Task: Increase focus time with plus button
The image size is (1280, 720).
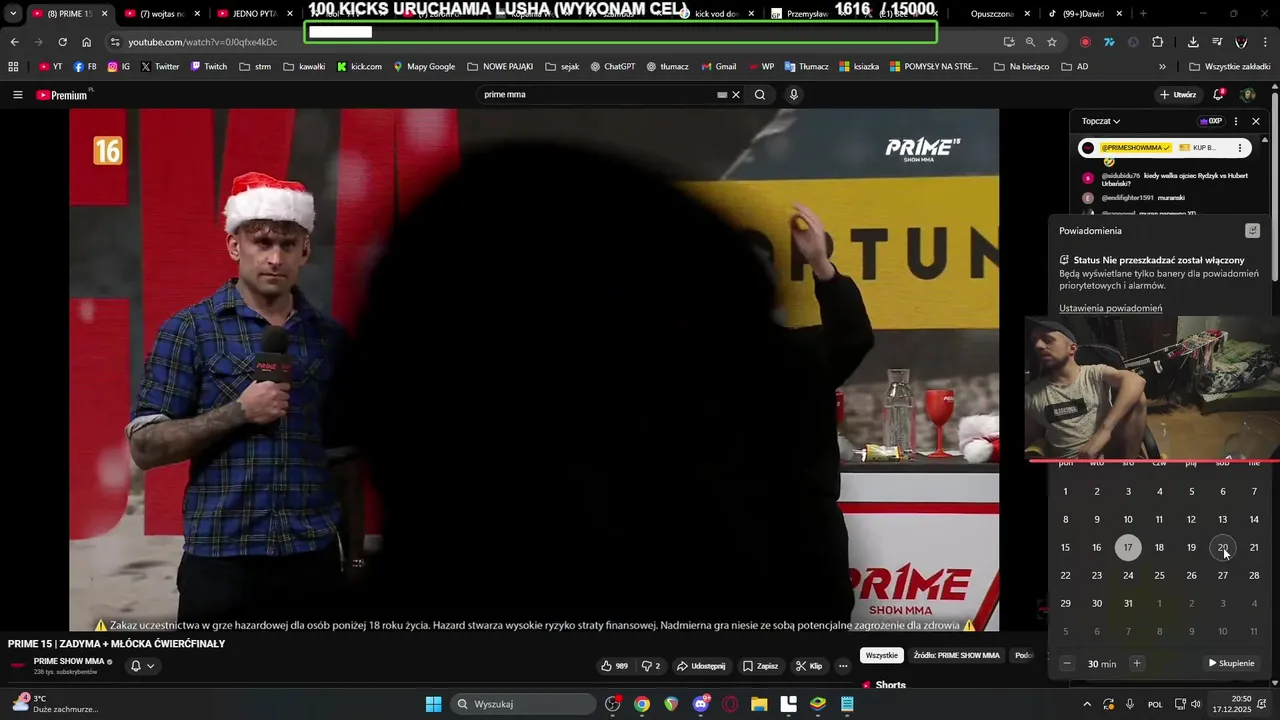Action: [x=1136, y=663]
